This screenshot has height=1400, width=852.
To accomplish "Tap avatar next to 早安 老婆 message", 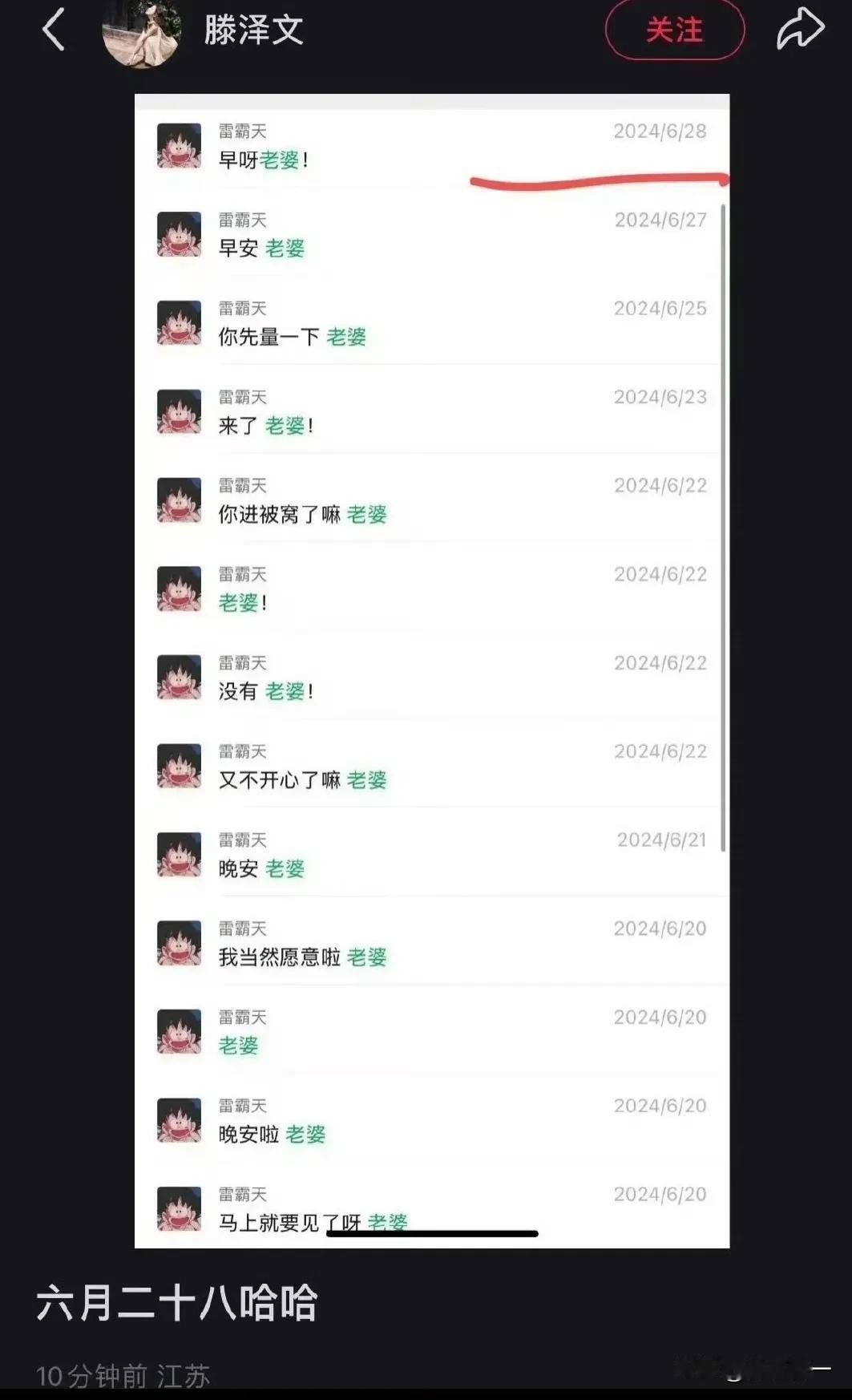I will pyautogui.click(x=179, y=234).
